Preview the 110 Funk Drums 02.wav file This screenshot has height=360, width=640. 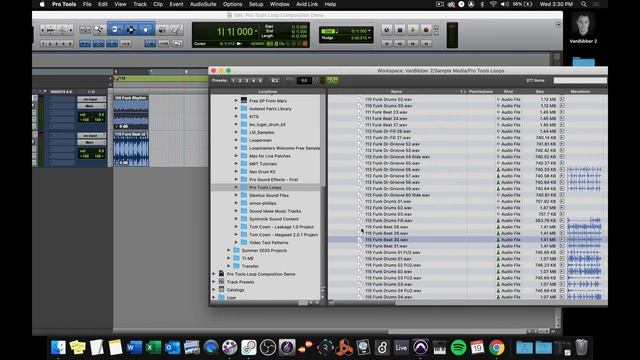click(562, 99)
